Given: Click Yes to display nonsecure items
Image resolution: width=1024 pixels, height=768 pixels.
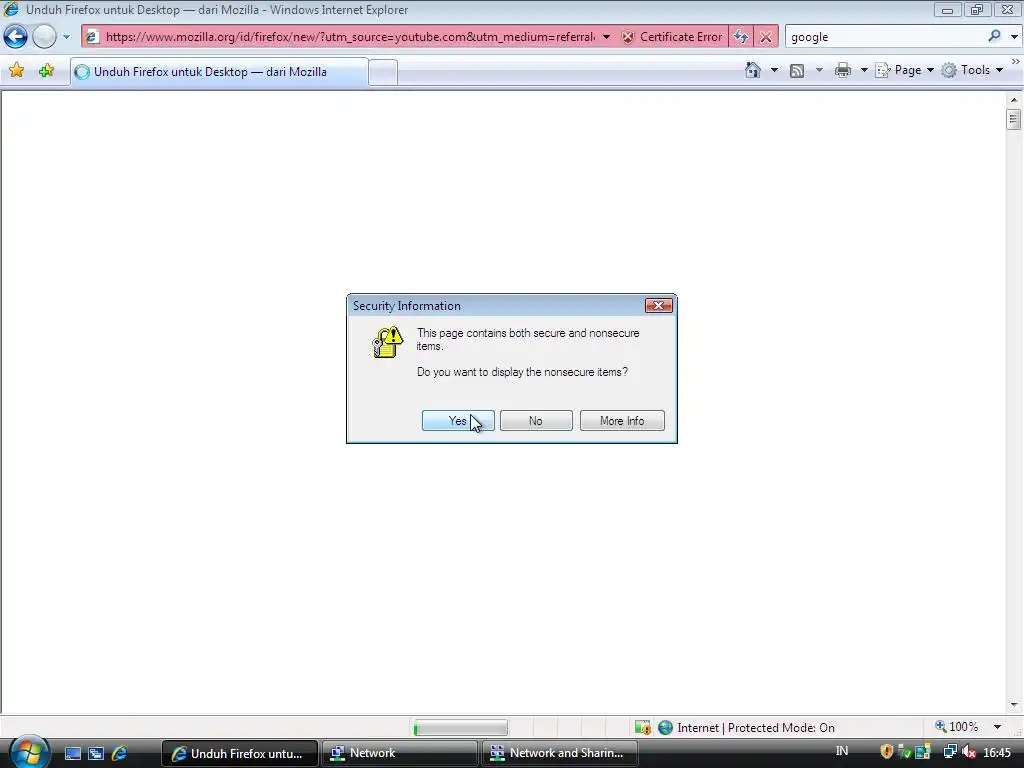Looking at the screenshot, I should (x=458, y=421).
